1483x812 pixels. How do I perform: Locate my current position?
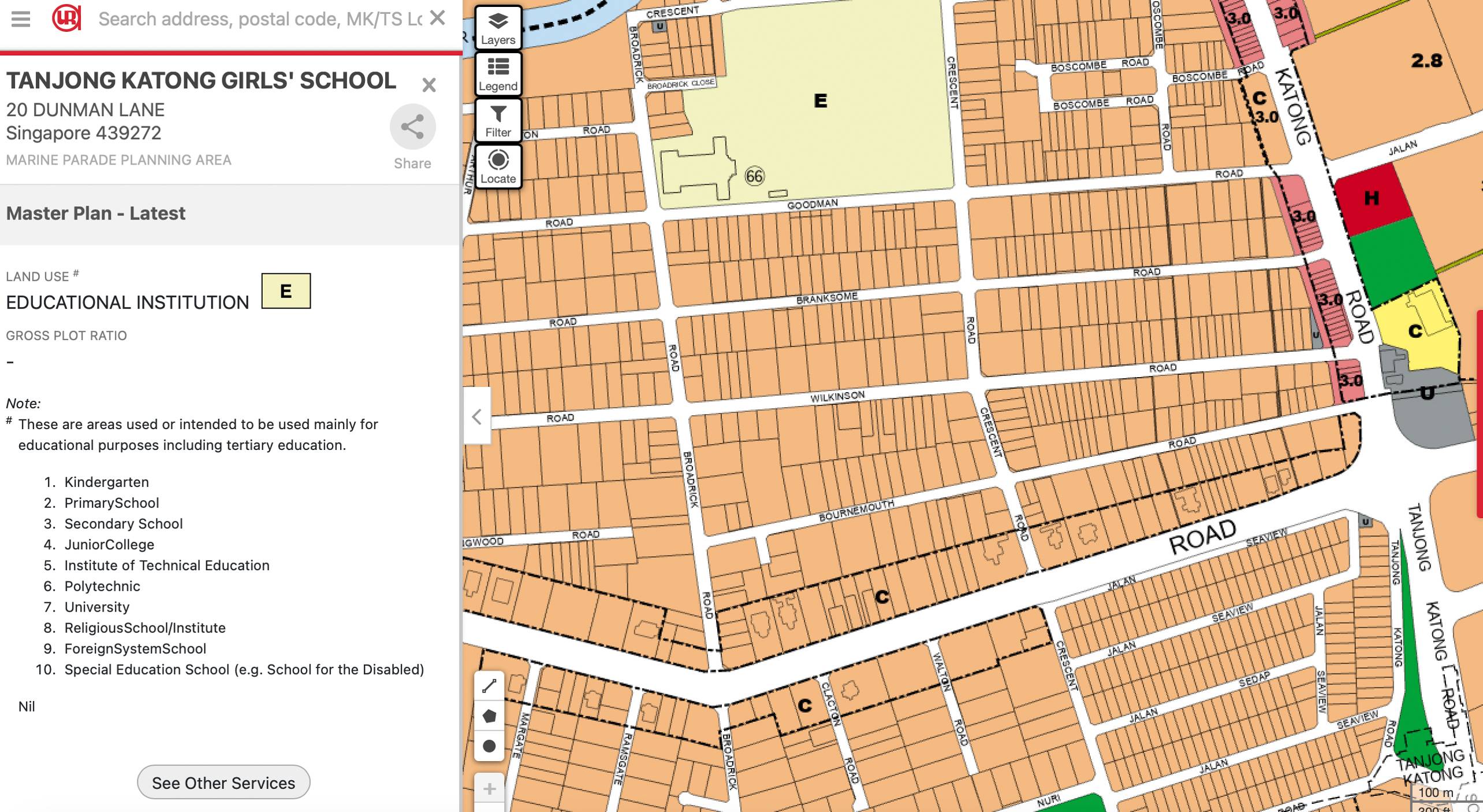point(498,166)
